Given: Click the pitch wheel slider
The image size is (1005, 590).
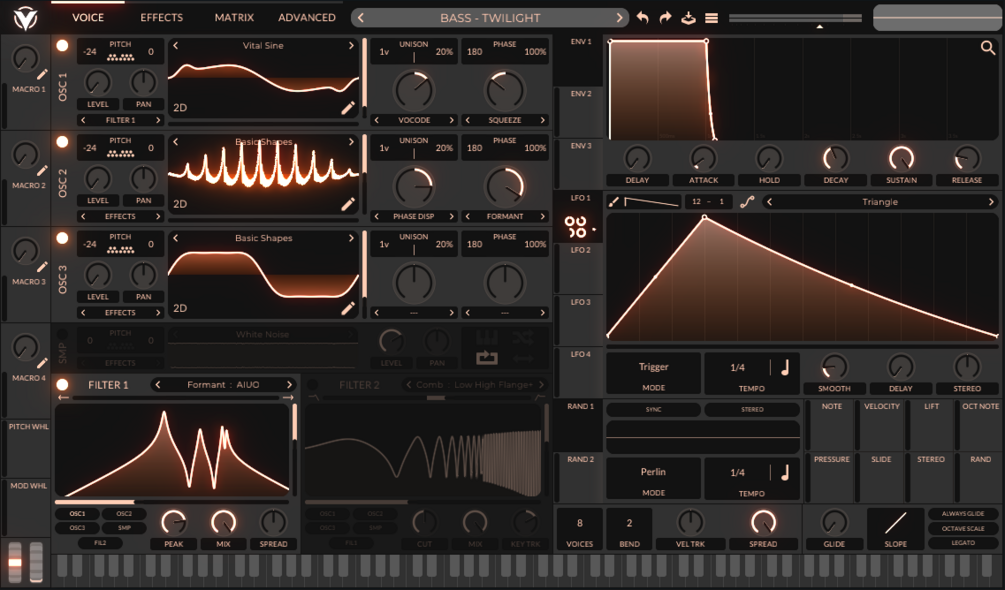Looking at the screenshot, I should point(15,562).
